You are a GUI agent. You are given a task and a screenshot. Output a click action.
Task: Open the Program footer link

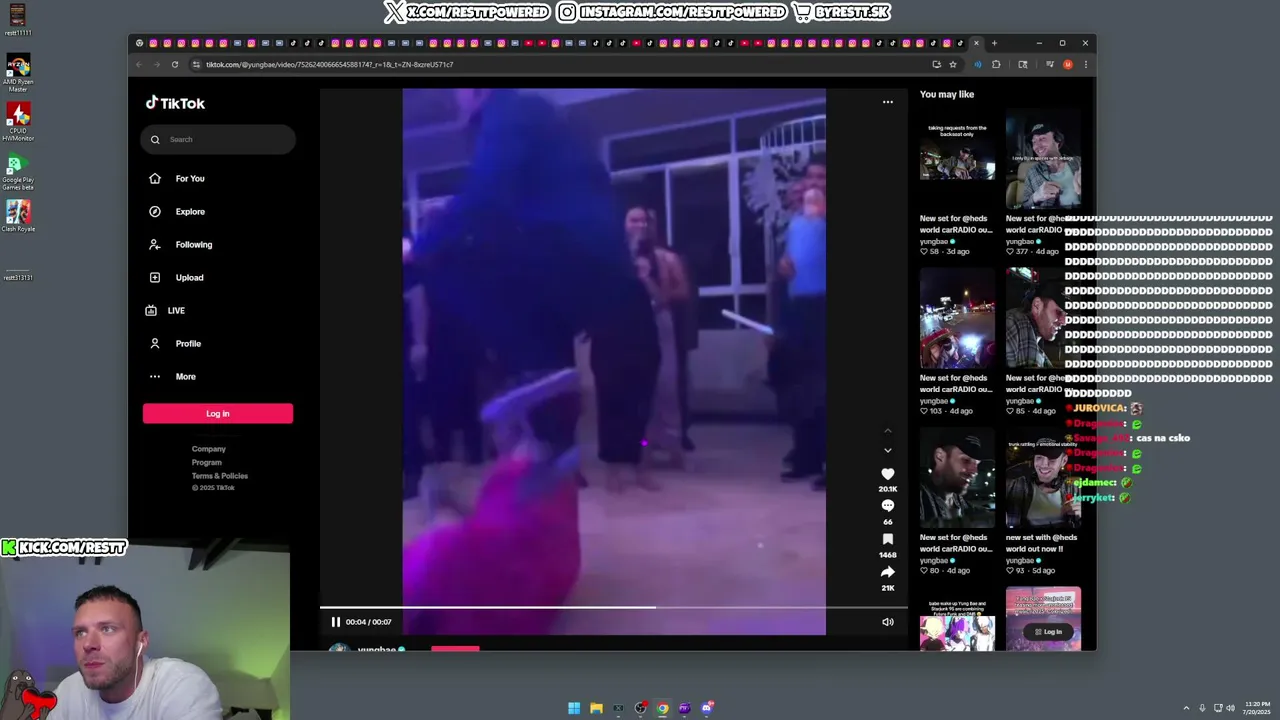coord(207,462)
